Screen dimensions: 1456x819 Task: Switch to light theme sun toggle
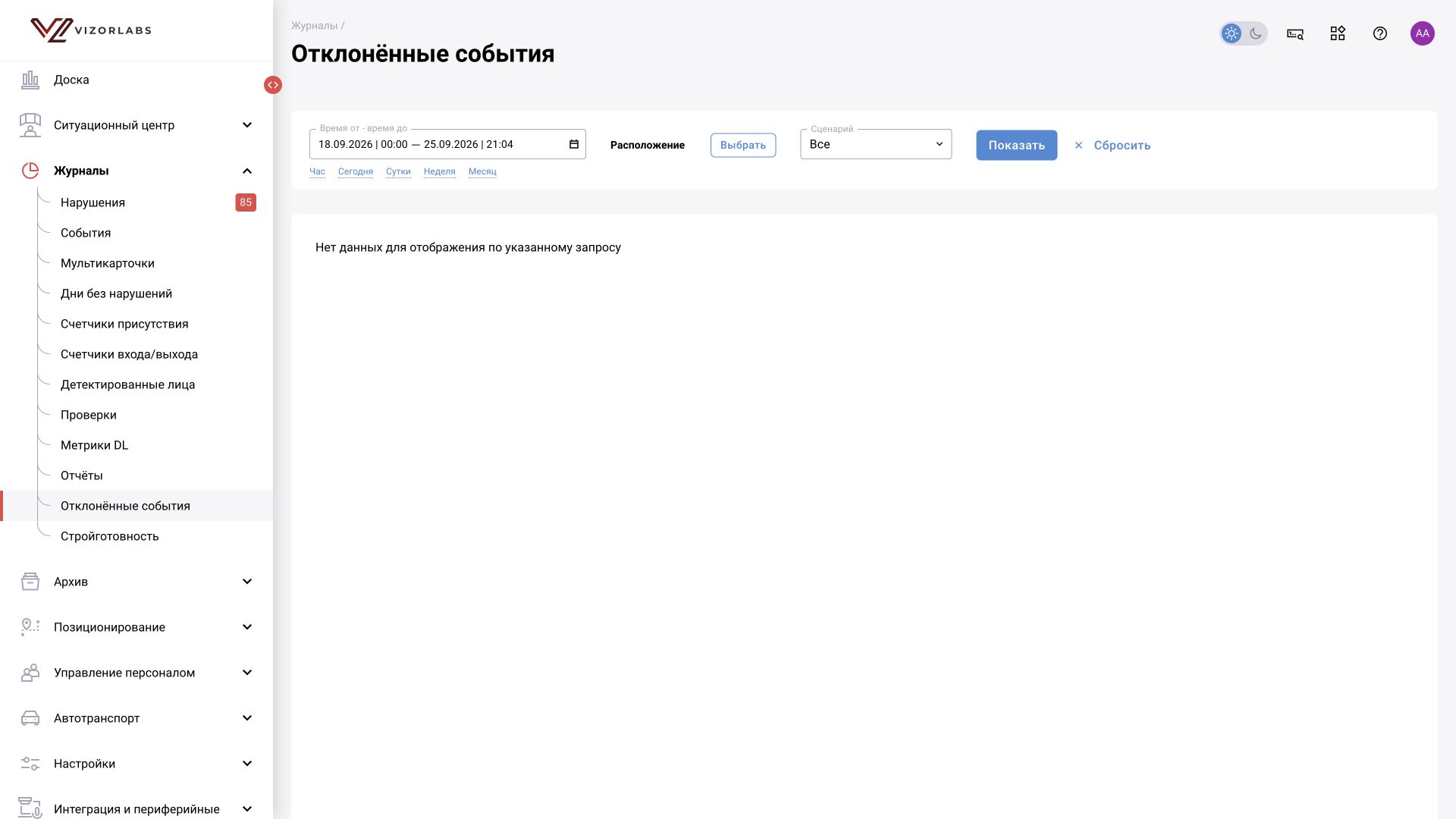1232,33
